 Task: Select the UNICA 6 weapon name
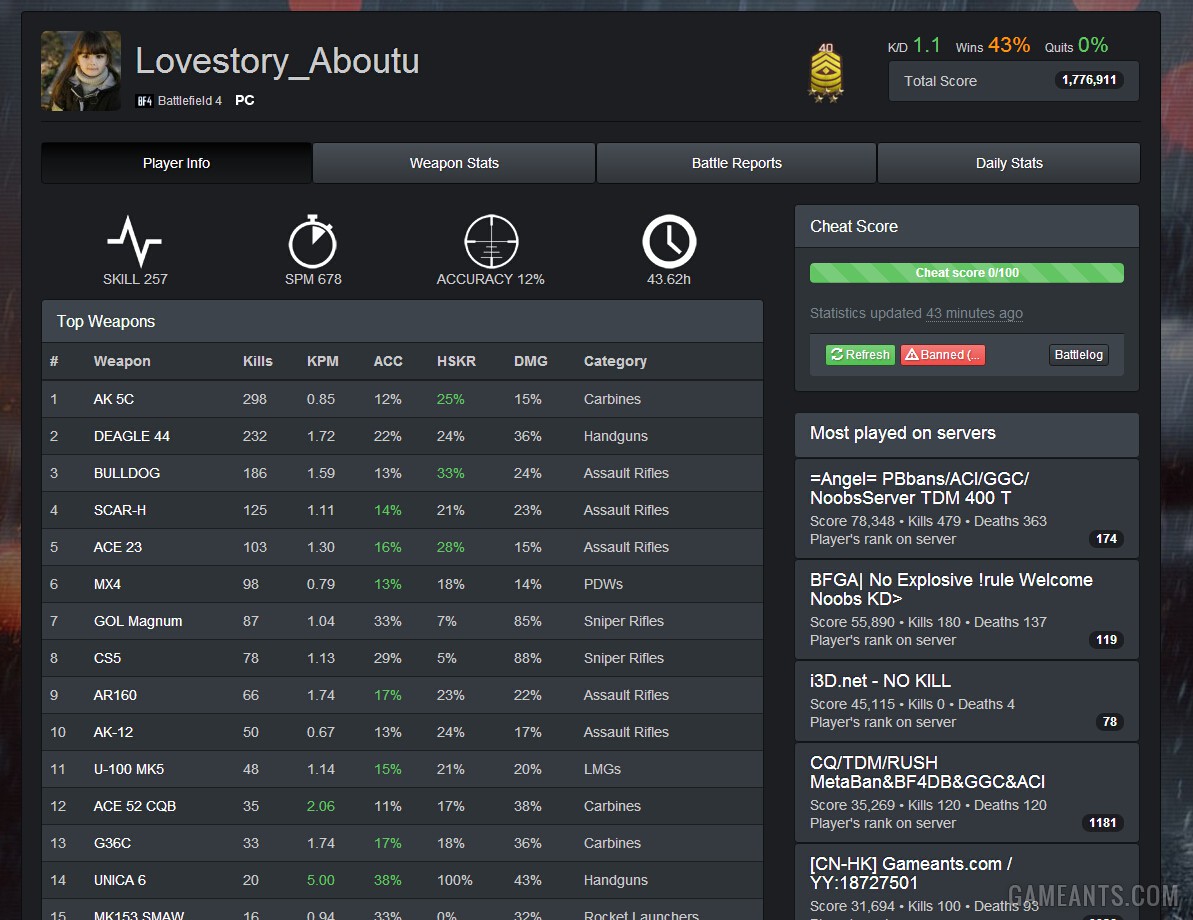tap(119, 880)
